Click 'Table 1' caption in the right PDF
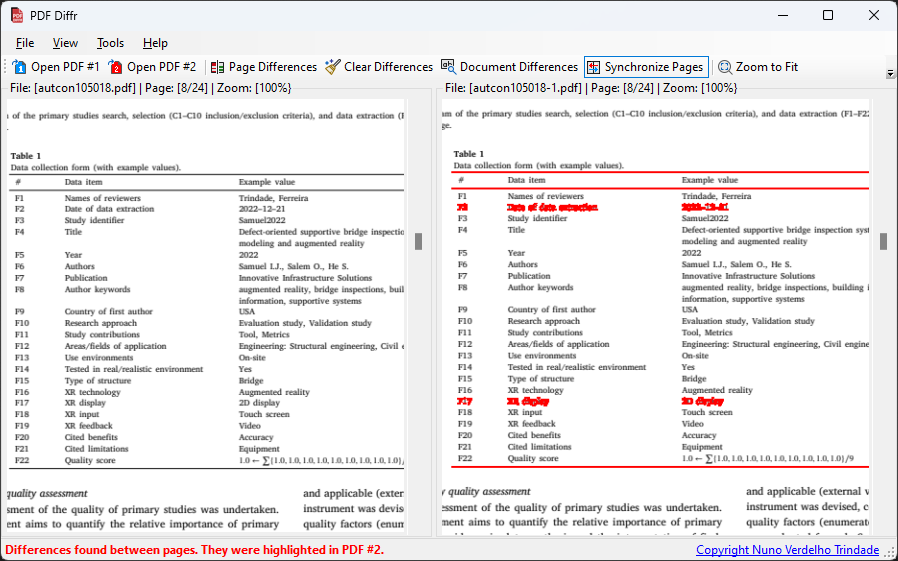898x561 pixels. [469, 154]
